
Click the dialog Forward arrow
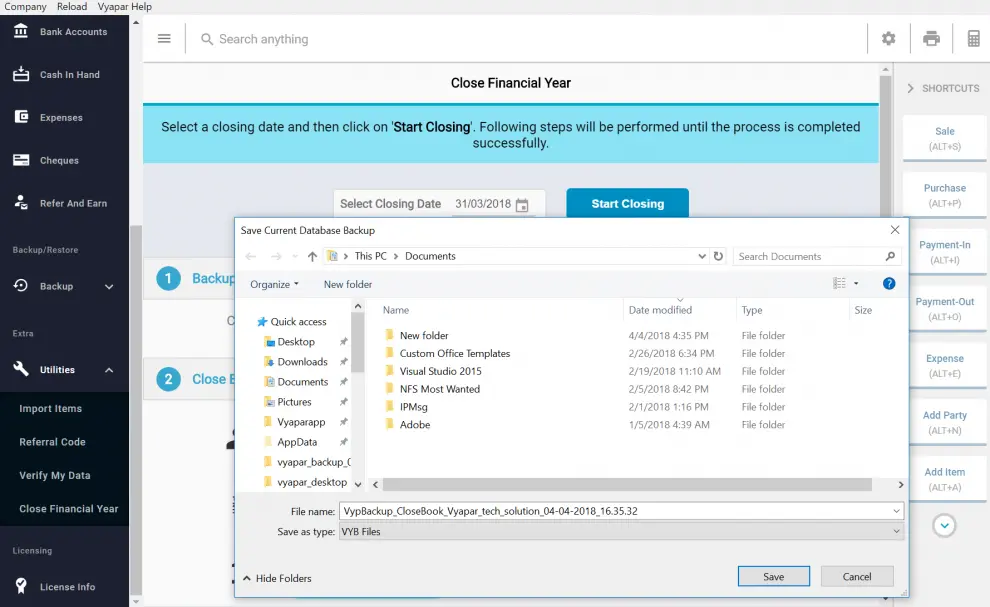[x=276, y=256]
